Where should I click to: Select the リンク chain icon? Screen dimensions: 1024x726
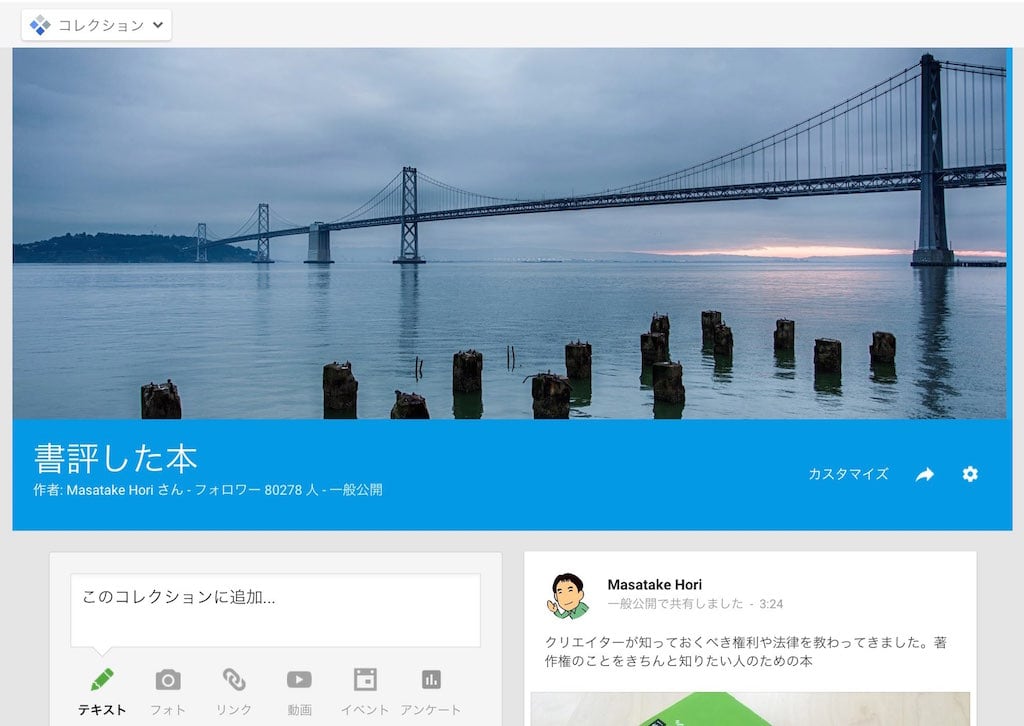(x=234, y=680)
